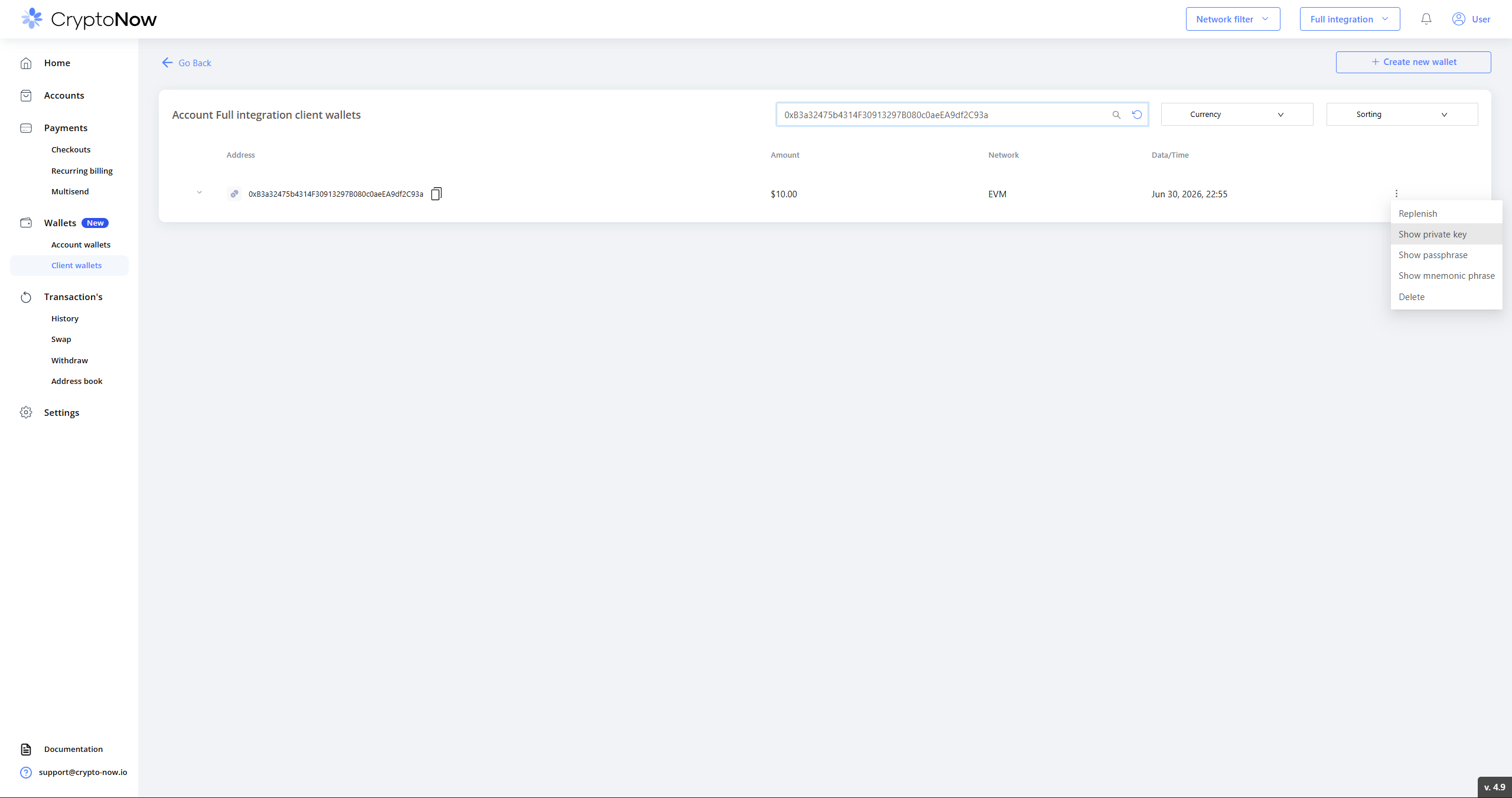This screenshot has height=798, width=1512.
Task: Click the Address column header
Action: click(241, 155)
